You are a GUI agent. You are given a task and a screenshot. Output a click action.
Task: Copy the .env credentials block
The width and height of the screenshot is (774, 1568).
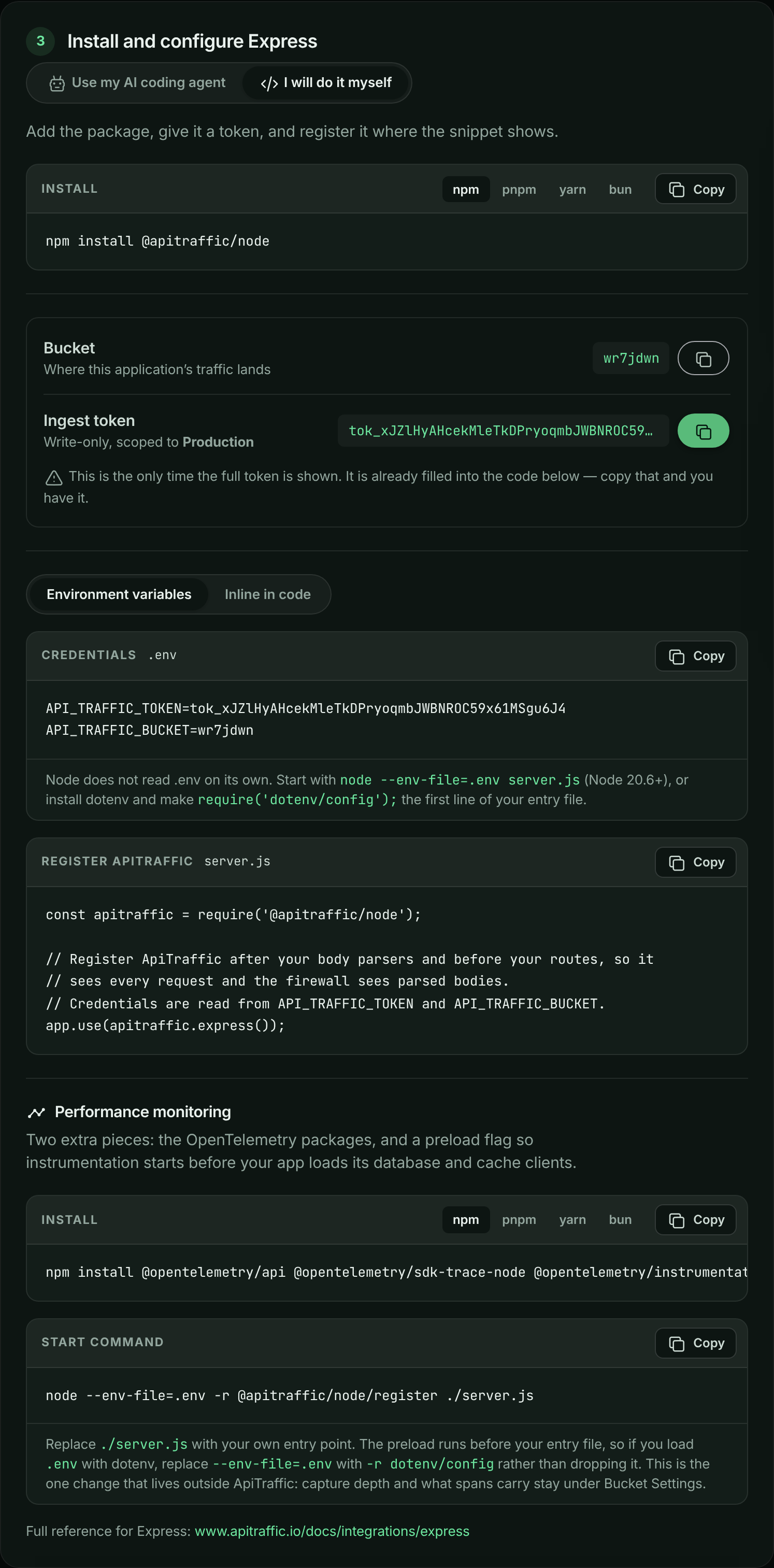click(695, 656)
